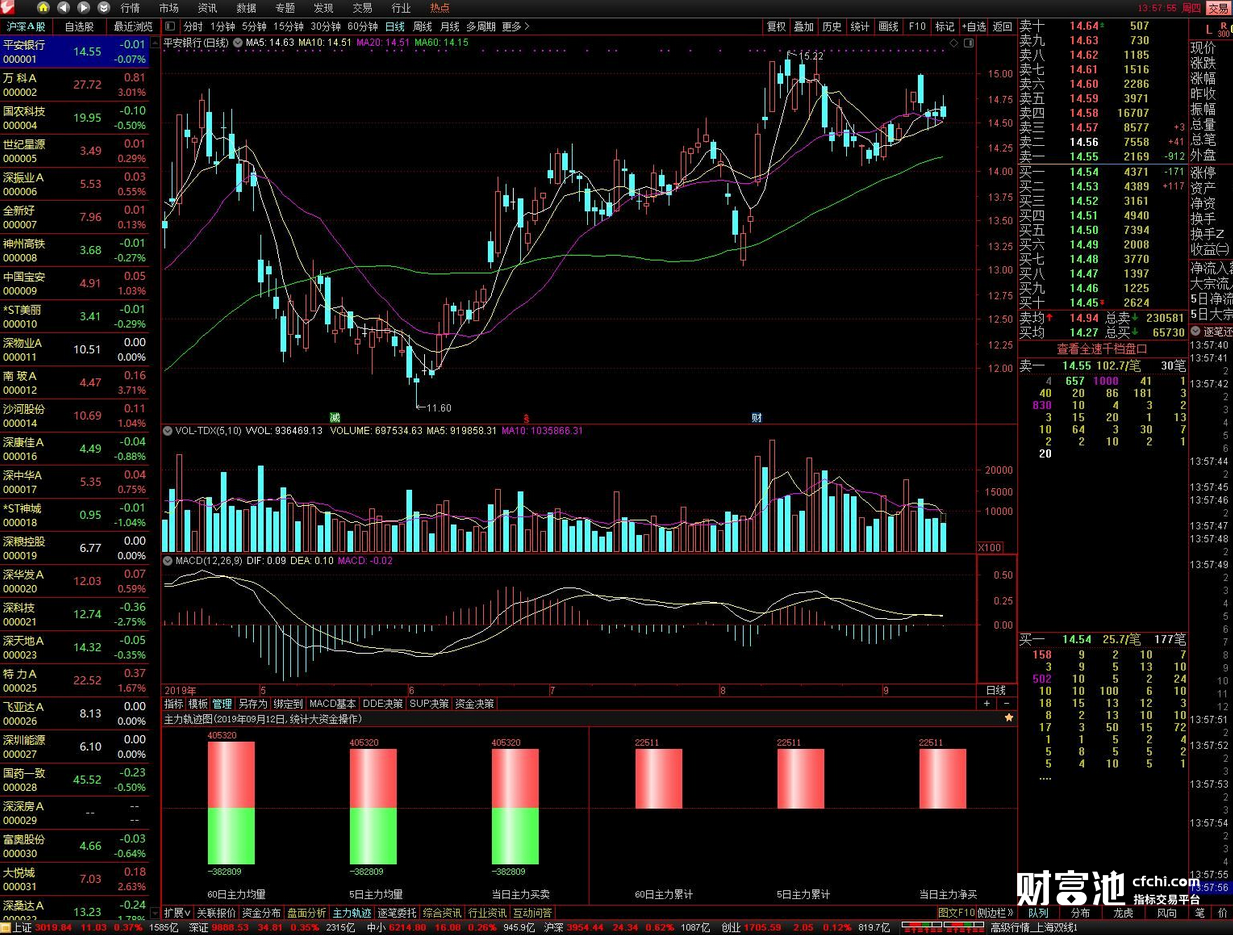Click the small icon before 分时 tab
Image resolution: width=1233 pixels, height=935 pixels.
(169, 27)
